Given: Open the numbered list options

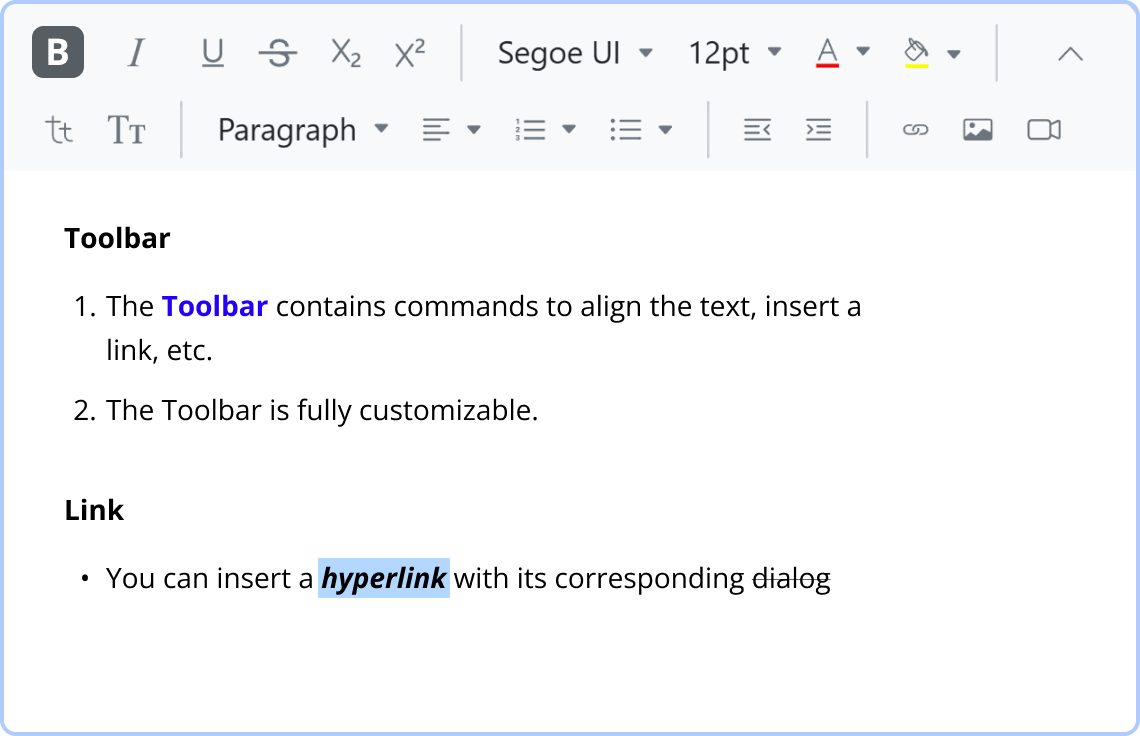Looking at the screenshot, I should point(568,129).
